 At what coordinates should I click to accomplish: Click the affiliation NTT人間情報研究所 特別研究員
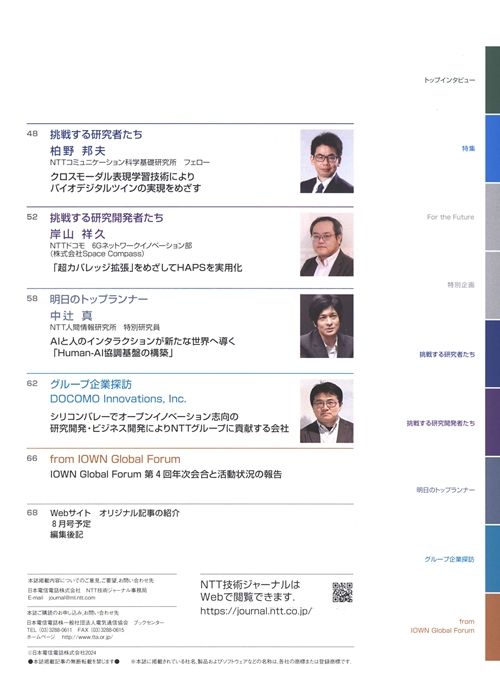[105, 327]
